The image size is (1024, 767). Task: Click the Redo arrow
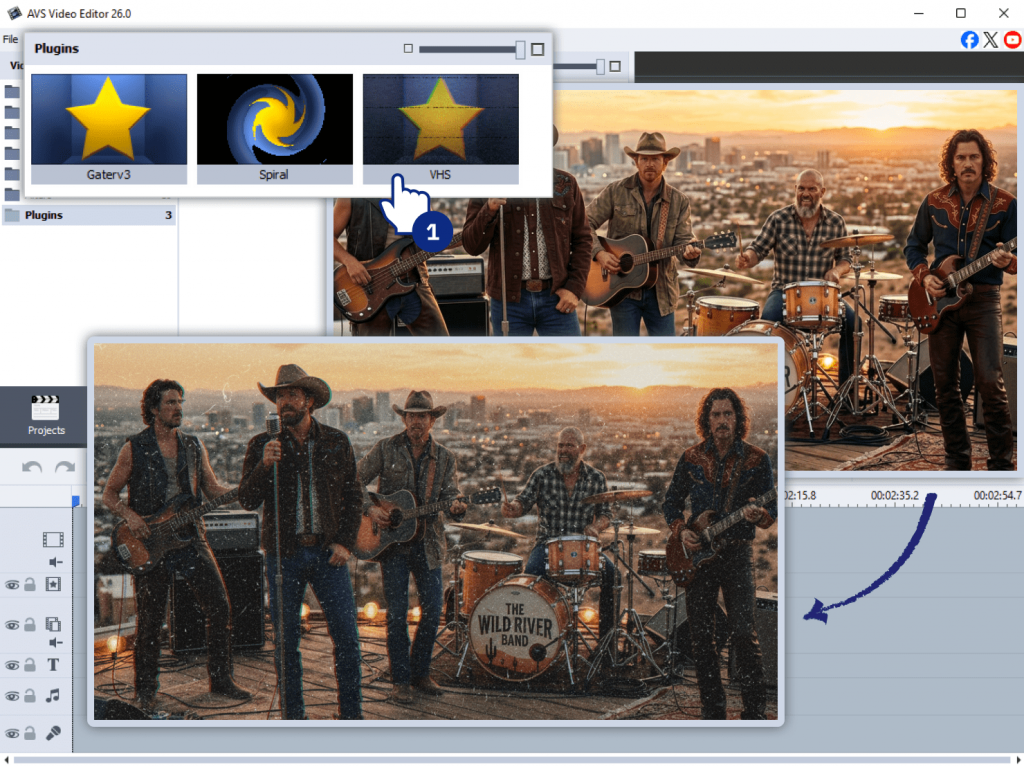(x=65, y=467)
